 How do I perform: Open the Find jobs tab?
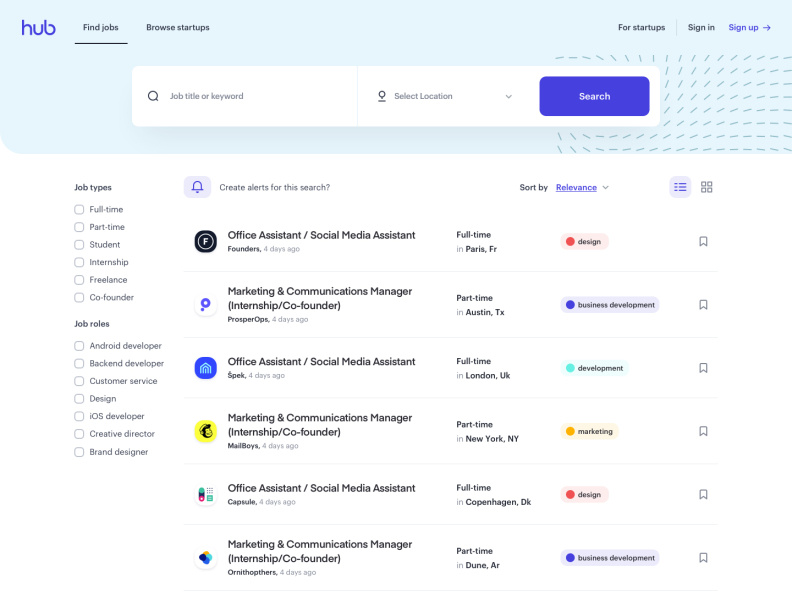(101, 28)
